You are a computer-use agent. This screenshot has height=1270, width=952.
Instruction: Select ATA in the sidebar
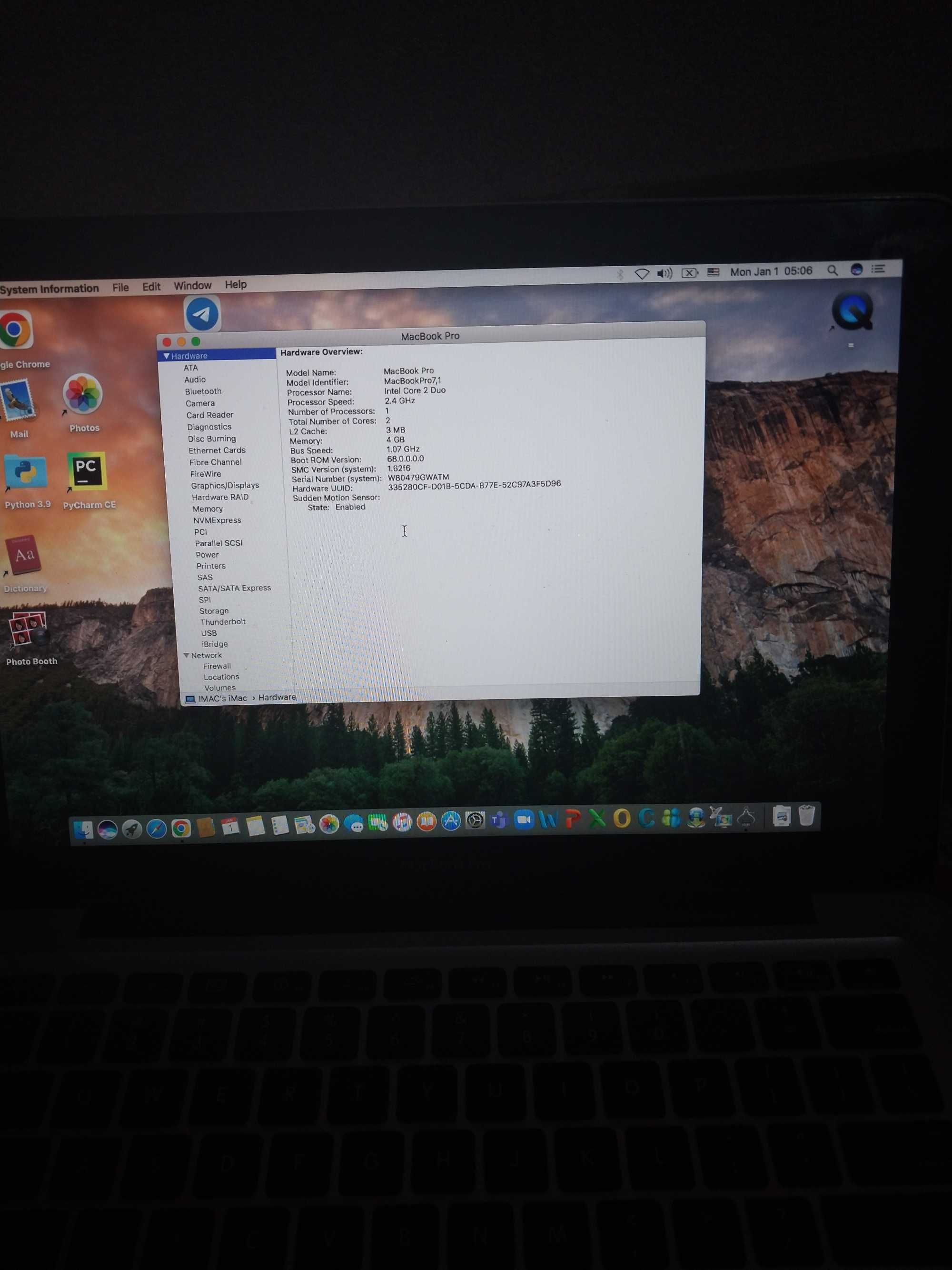[x=191, y=368]
